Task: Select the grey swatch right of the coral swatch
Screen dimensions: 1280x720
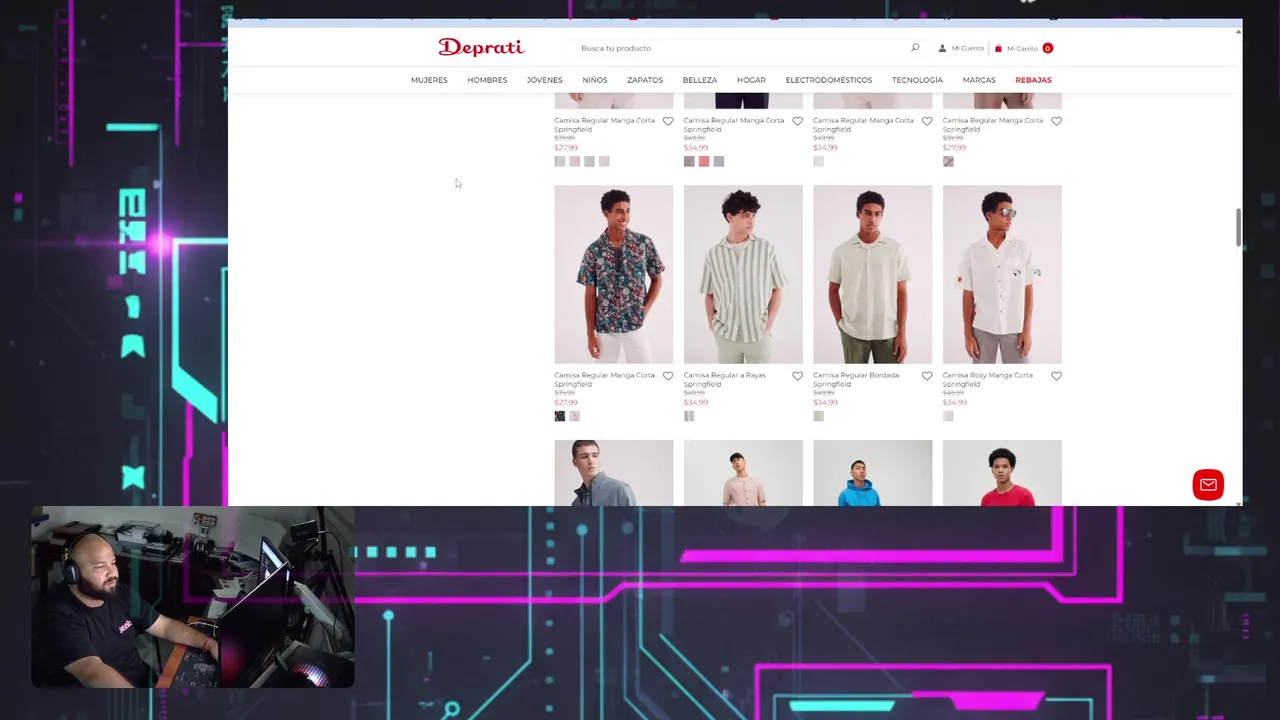Action: (719, 161)
